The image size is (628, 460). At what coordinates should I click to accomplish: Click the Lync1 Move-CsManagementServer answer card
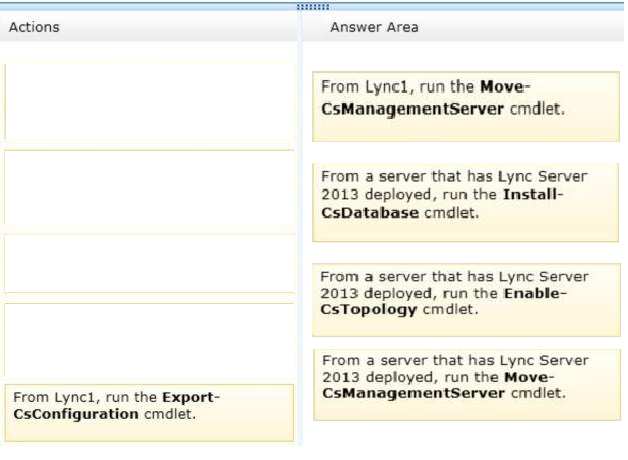466,106
